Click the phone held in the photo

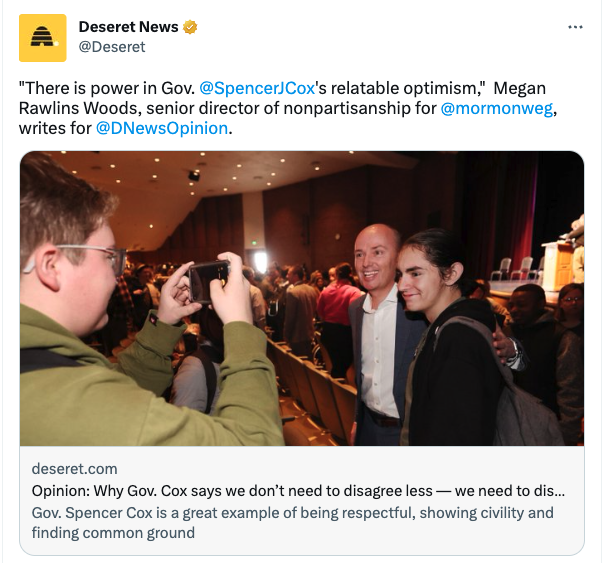tap(209, 281)
